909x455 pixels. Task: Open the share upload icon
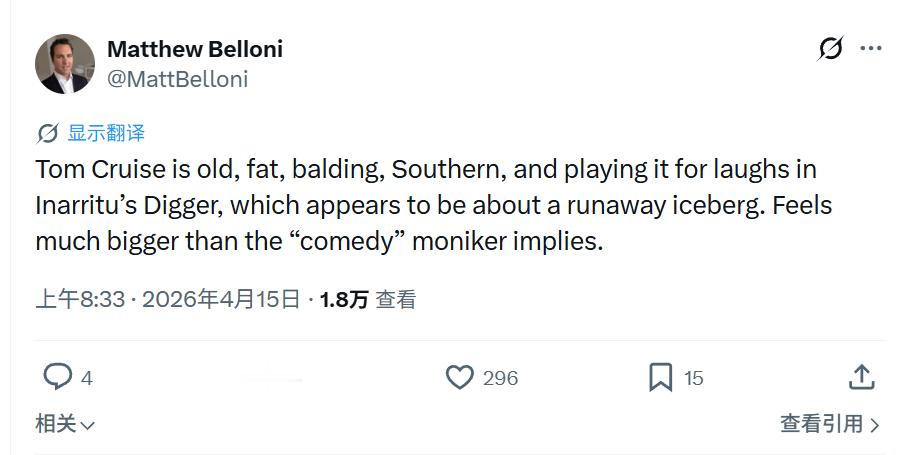861,377
